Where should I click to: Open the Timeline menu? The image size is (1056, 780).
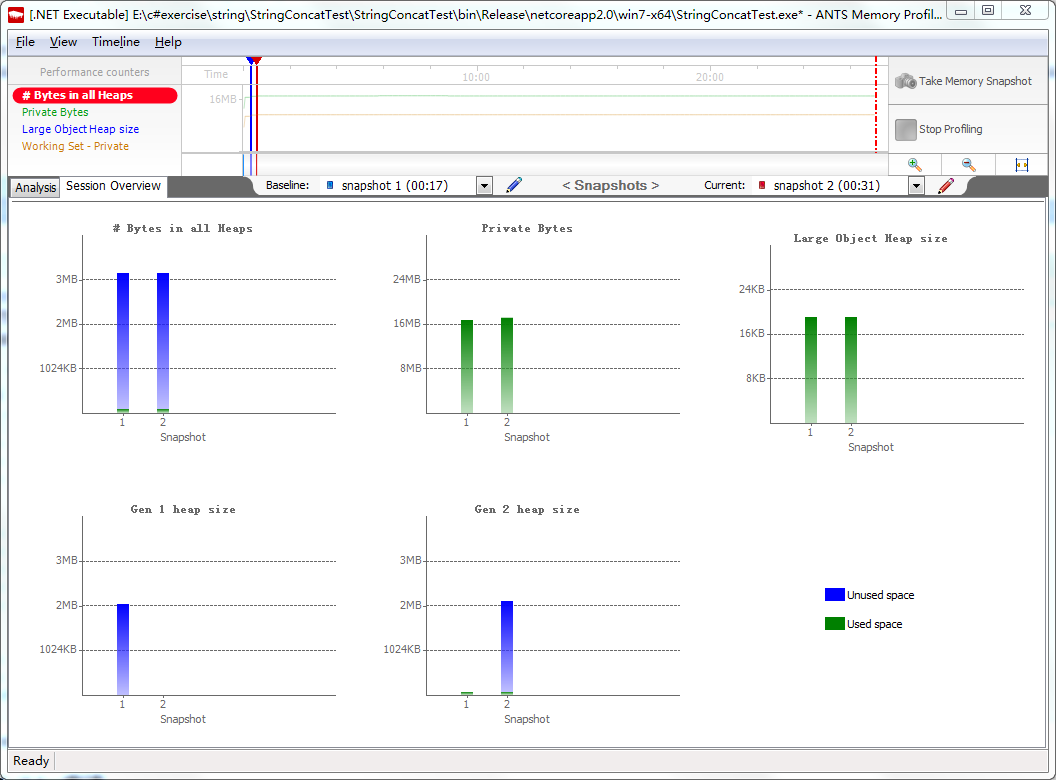(x=116, y=42)
